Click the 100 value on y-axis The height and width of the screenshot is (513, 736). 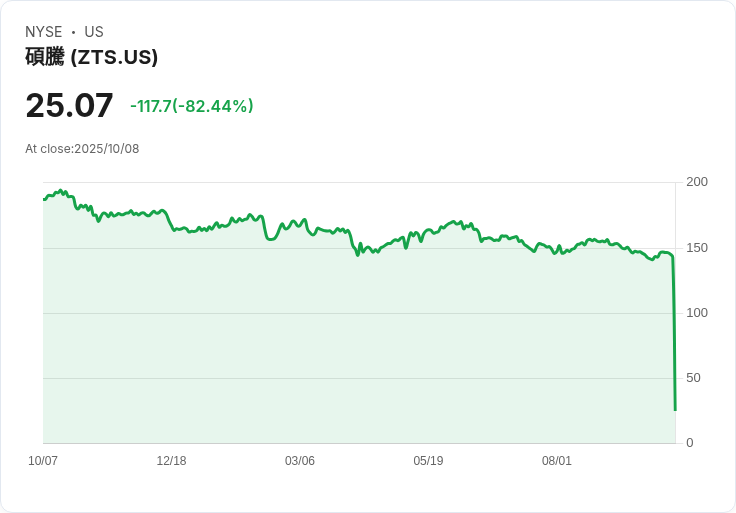[697, 313]
